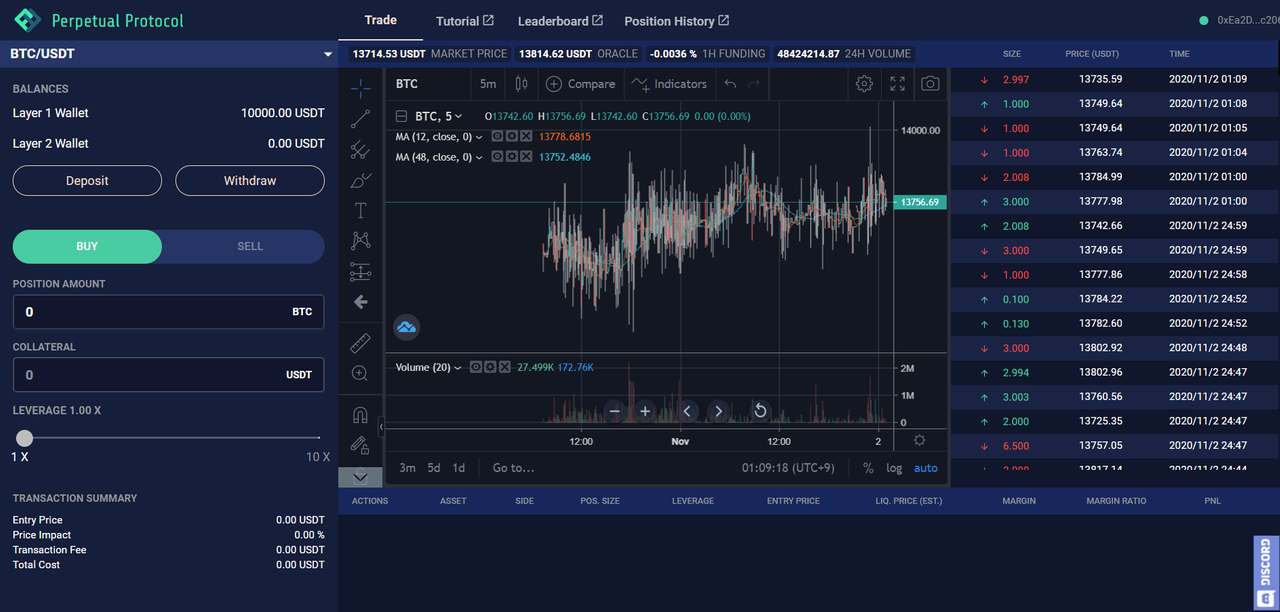
Task: Collapse the drawing toolbar side handle
Action: tap(380, 427)
